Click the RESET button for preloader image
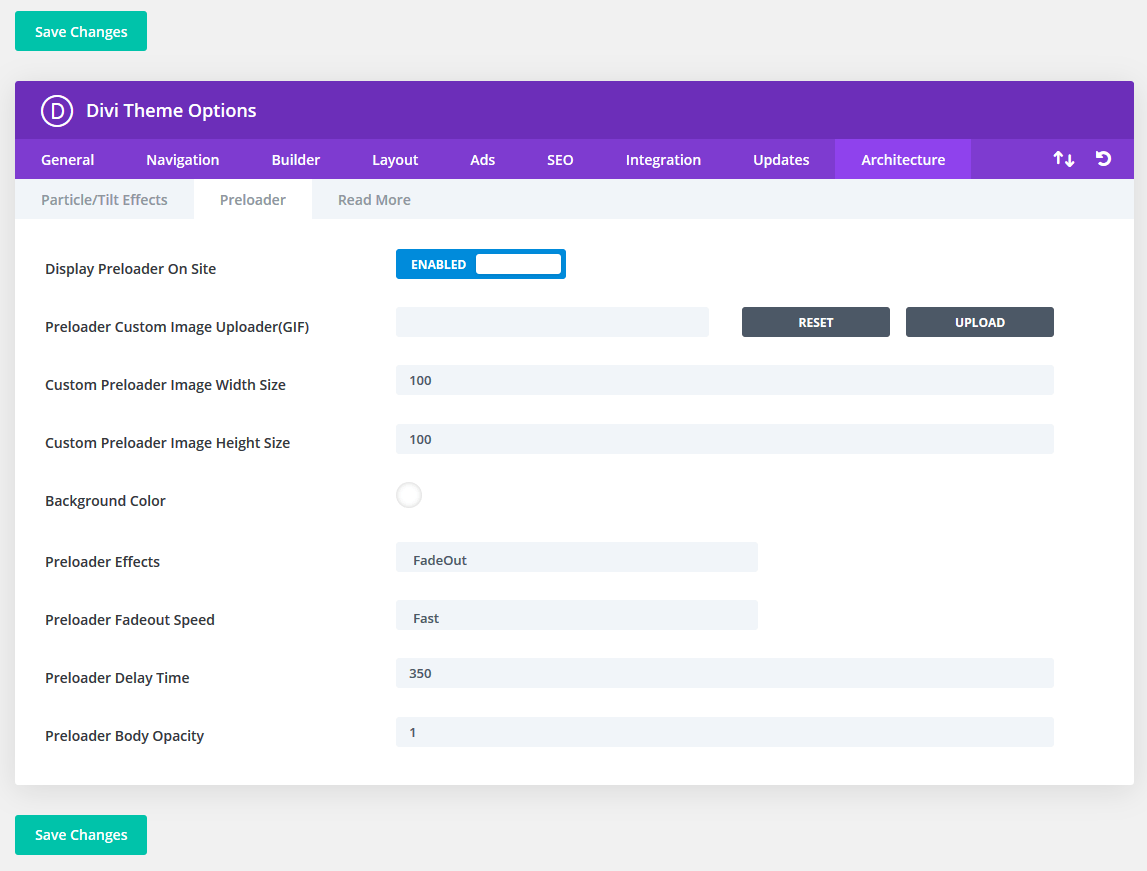This screenshot has width=1147, height=871. [x=816, y=323]
